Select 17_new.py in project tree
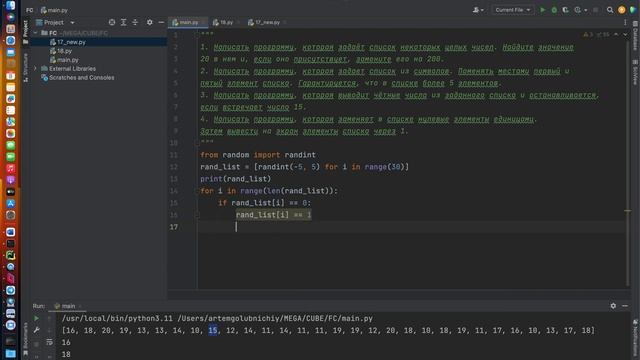 click(x=98, y=42)
